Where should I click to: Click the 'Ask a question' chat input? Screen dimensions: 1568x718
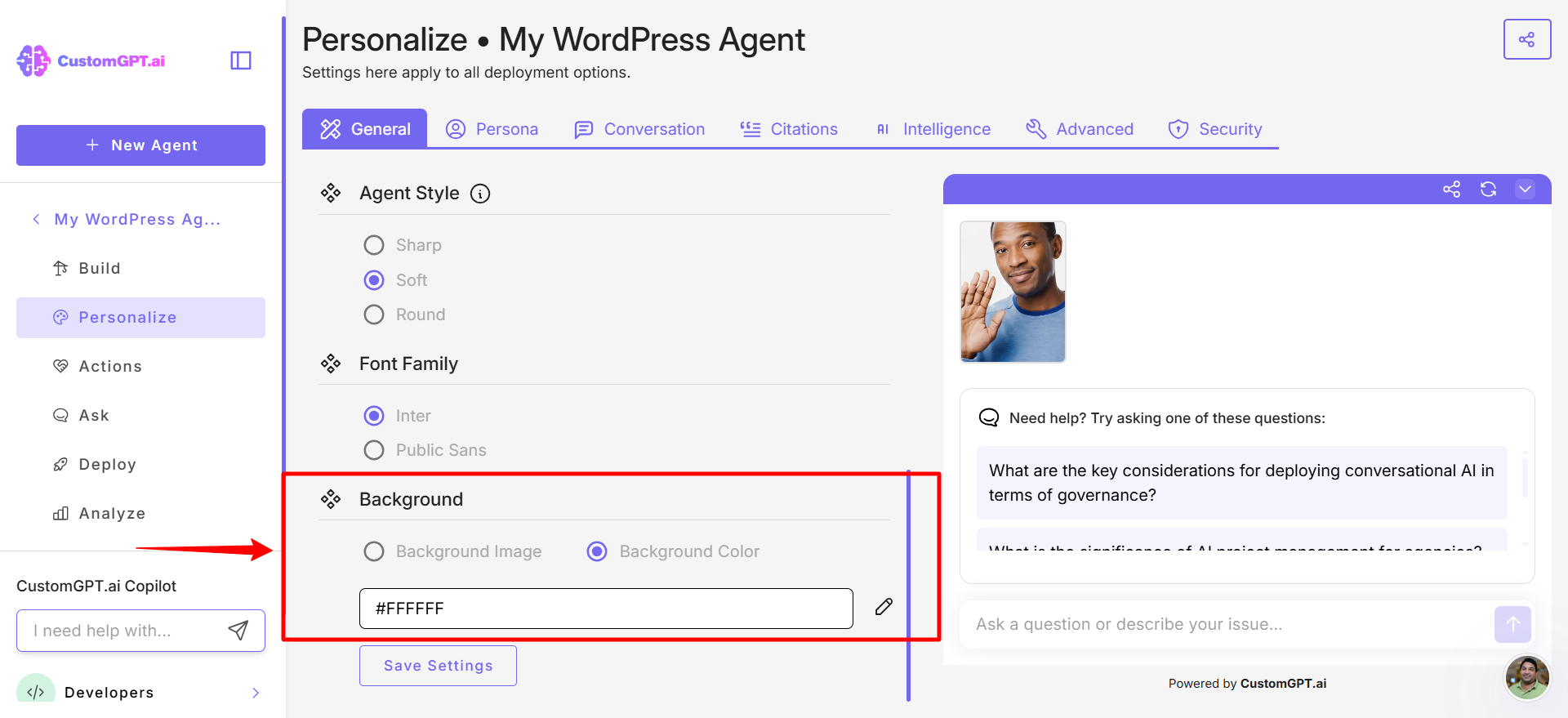point(1225,624)
